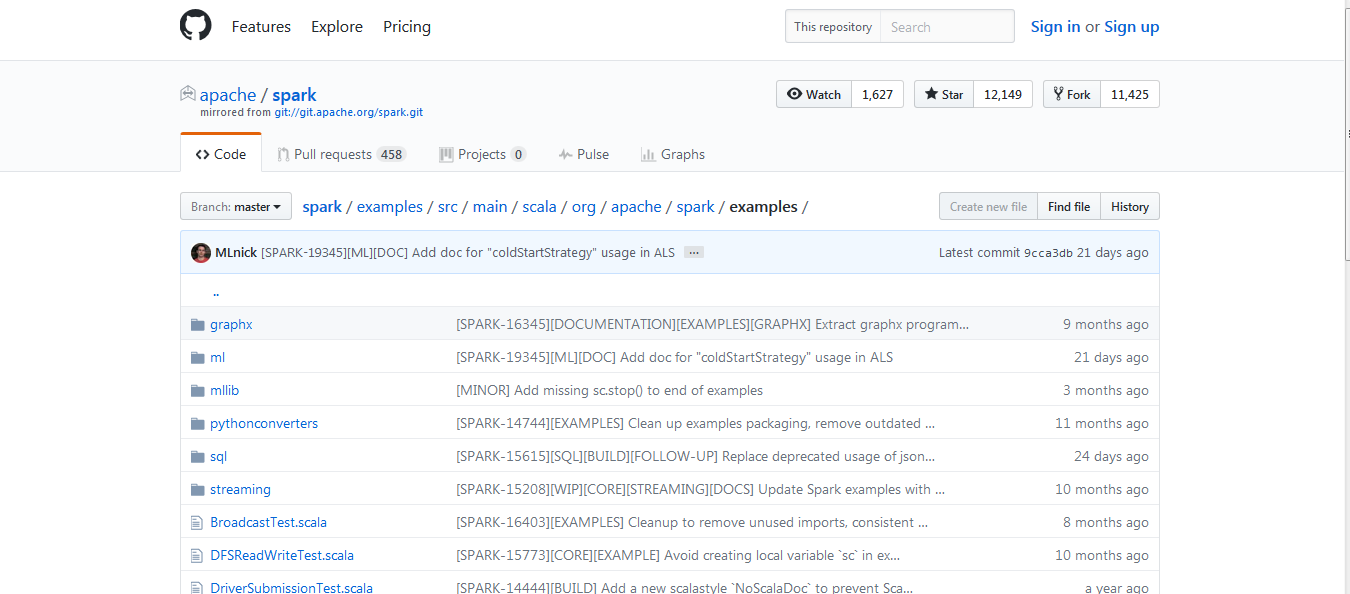Open the MLnick author link
The width and height of the screenshot is (1350, 594).
236,253
